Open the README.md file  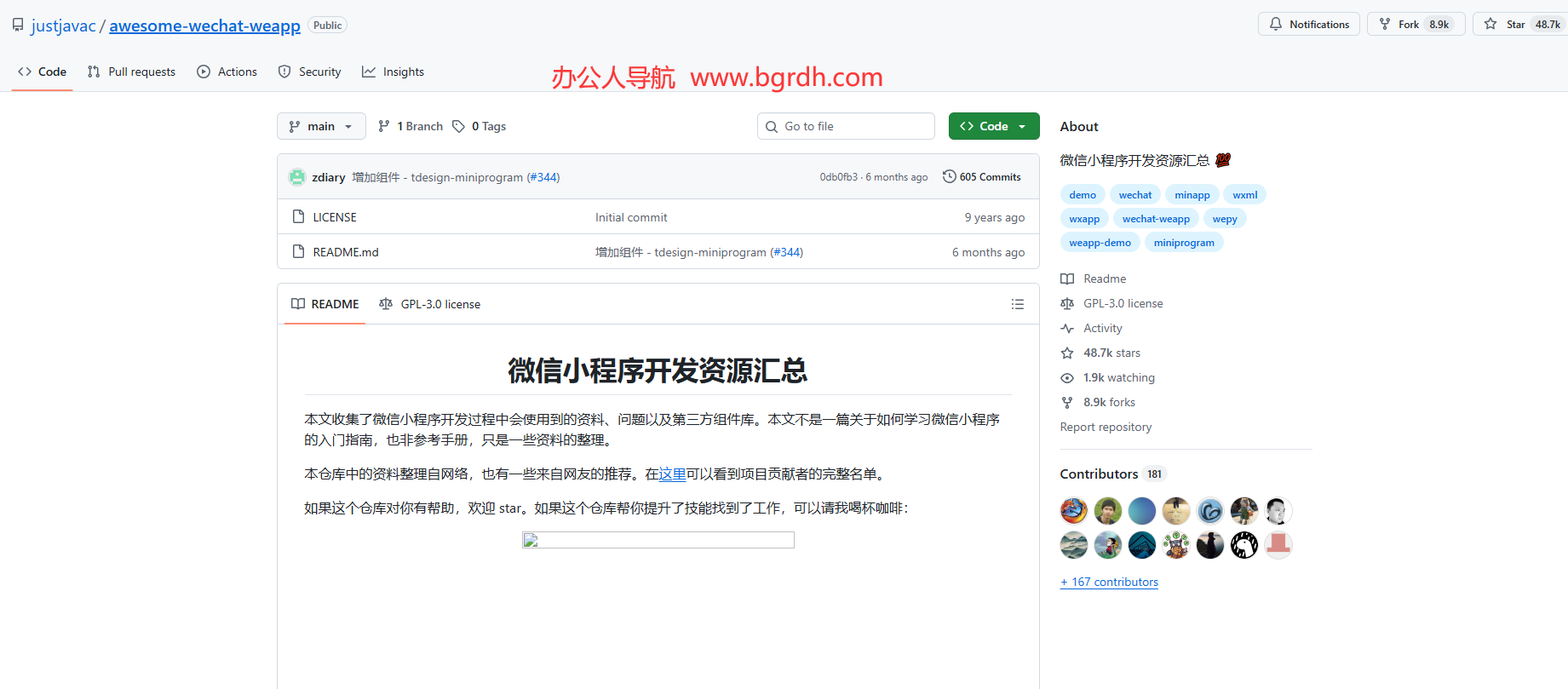346,252
